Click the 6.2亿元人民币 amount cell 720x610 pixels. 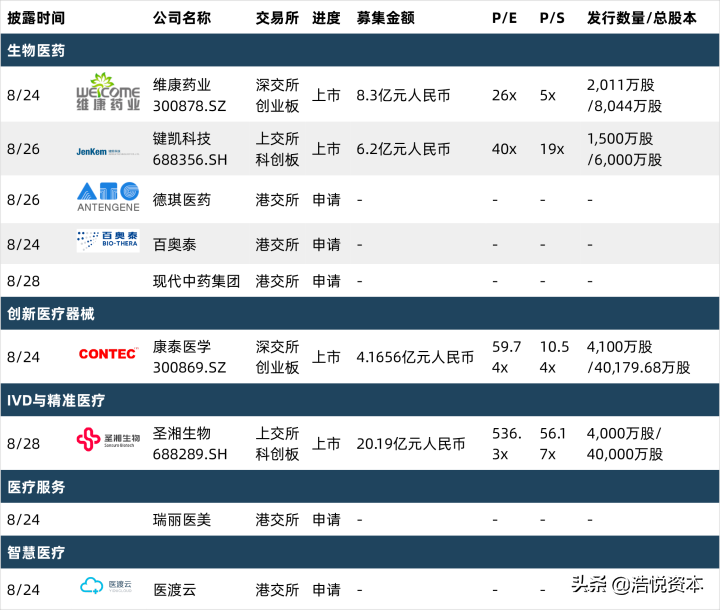(x=403, y=149)
